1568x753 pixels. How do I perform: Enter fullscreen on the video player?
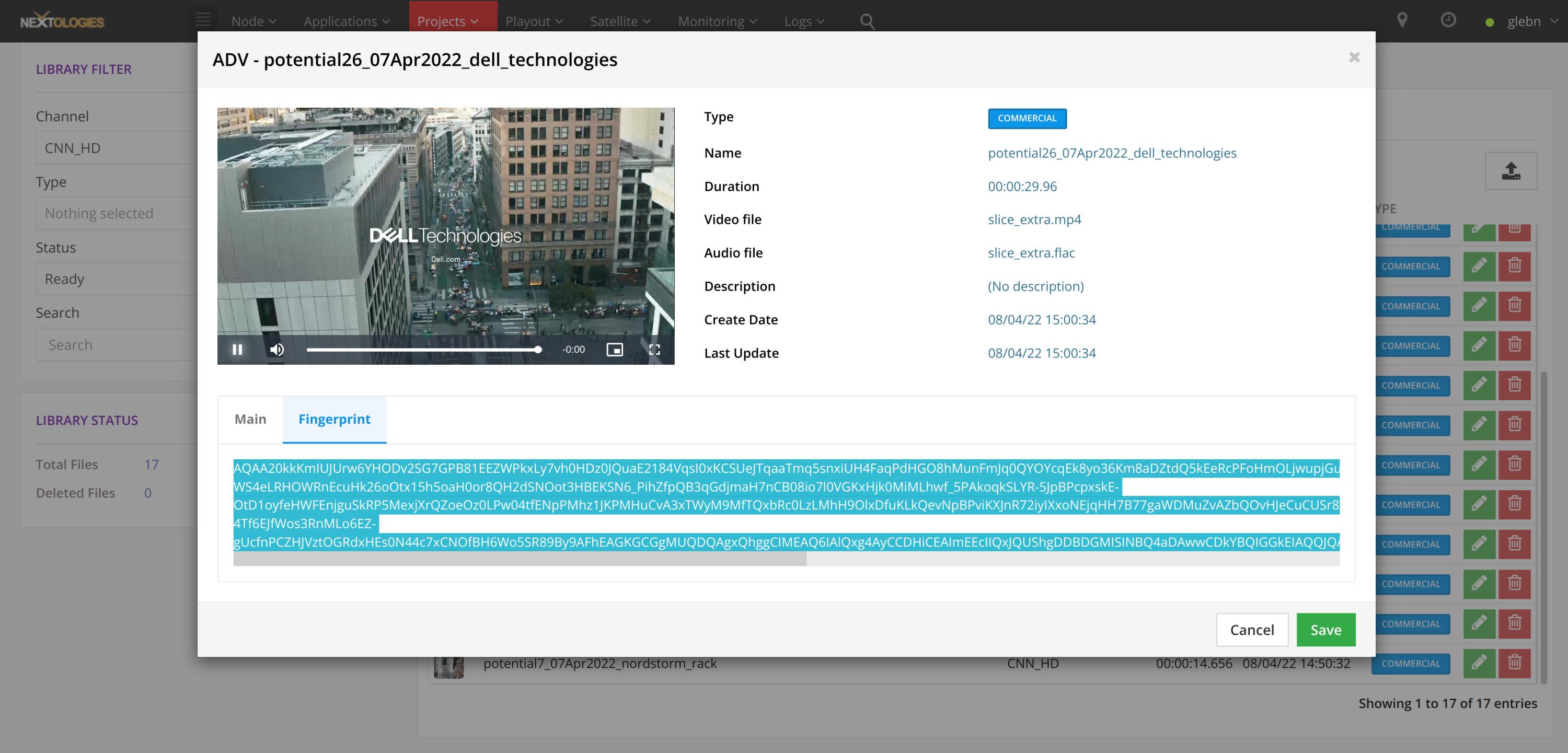click(654, 350)
